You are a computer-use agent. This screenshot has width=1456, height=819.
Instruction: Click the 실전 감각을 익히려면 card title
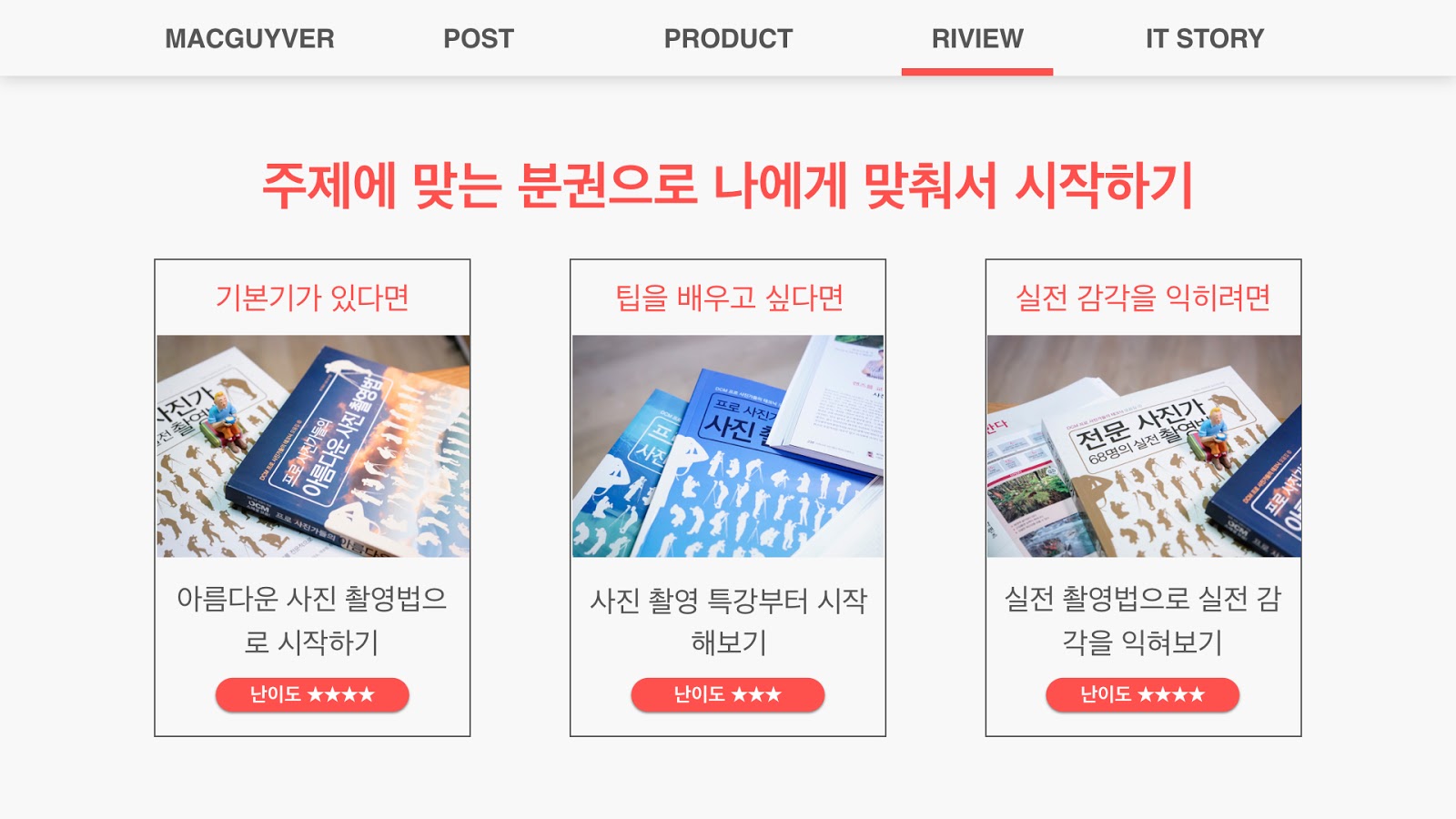pyautogui.click(x=1143, y=298)
